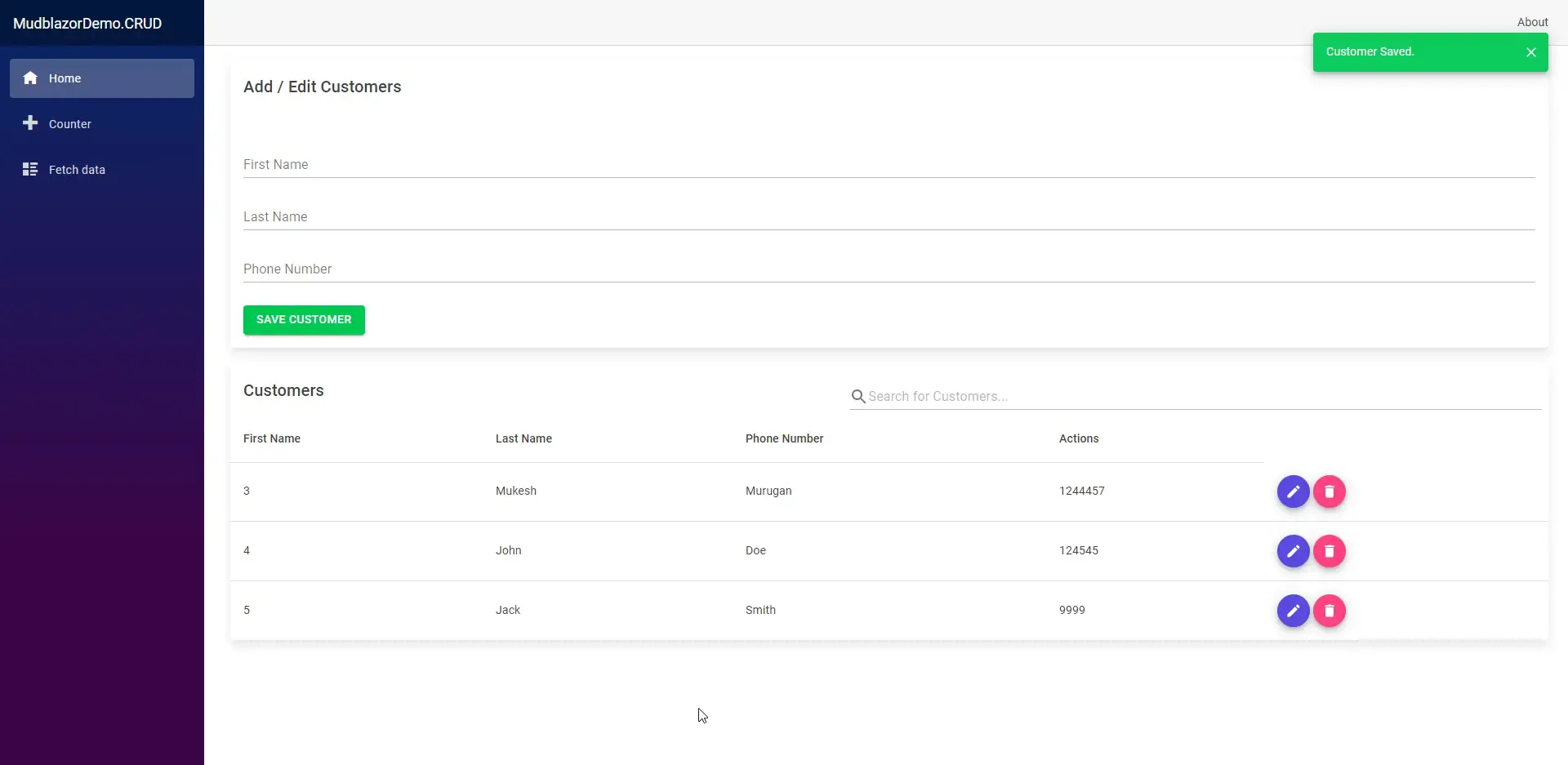Select Fetch data in the navigation menu
Viewport: 1568px width, 765px height.
[x=77, y=169]
